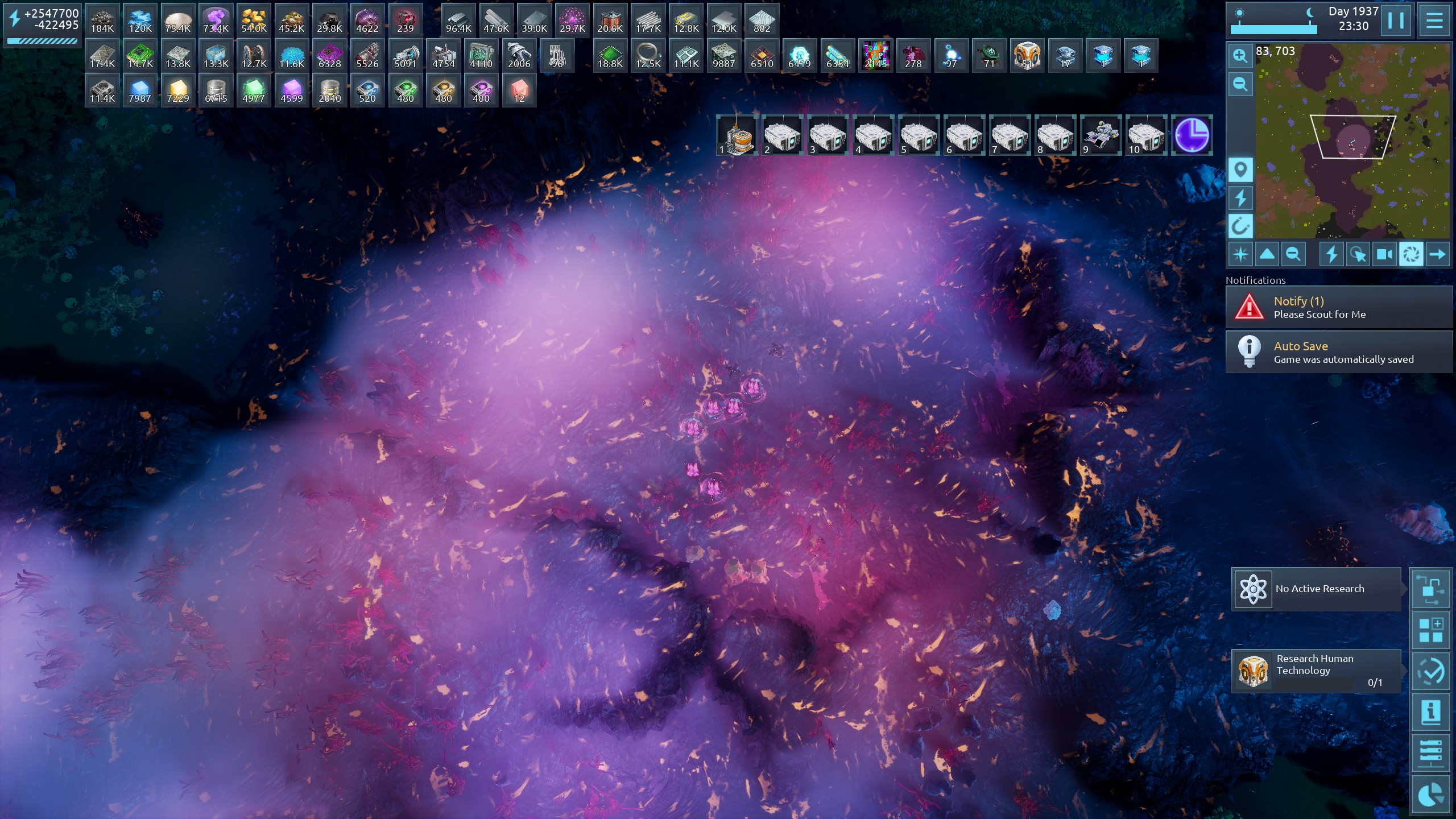This screenshot has height=819, width=1456.
Task: Pause the game simulation
Action: (1395, 20)
